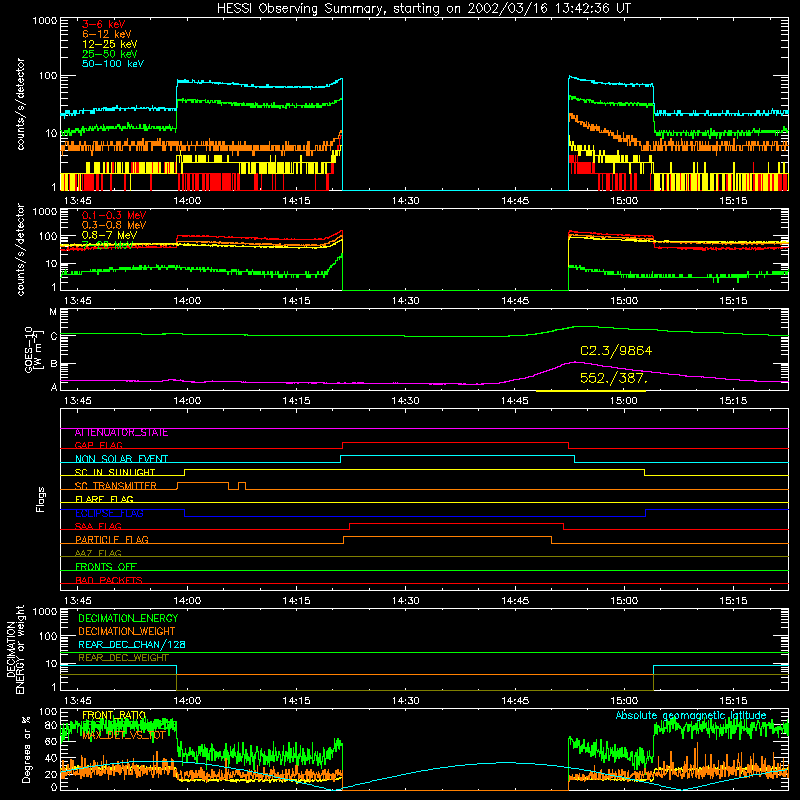Screen dimensions: 800x800
Task: Click the DECIMATION ENERGY or weight axis title
Action: coord(15,649)
